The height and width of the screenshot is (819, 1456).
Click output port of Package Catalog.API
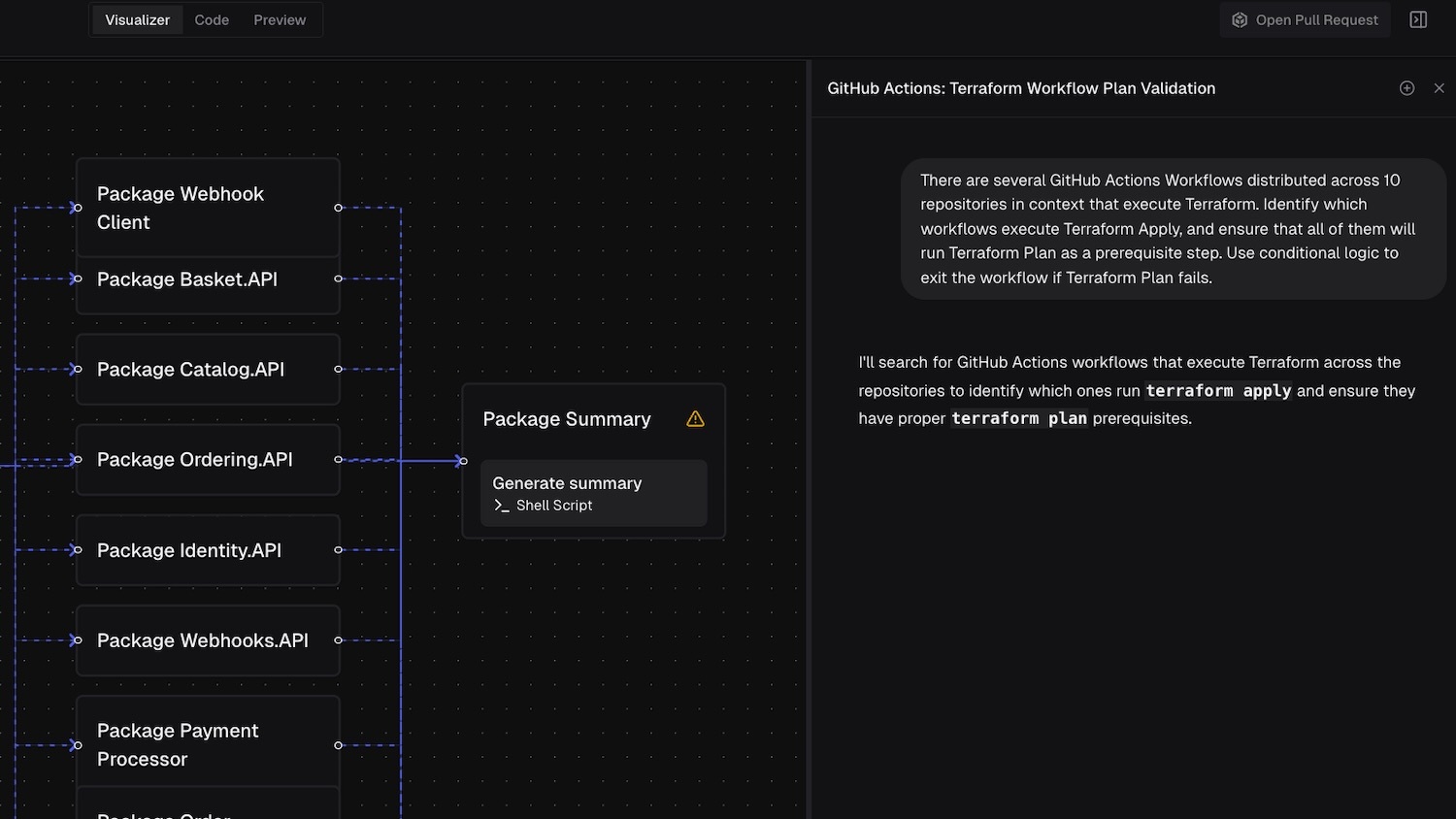pos(338,370)
